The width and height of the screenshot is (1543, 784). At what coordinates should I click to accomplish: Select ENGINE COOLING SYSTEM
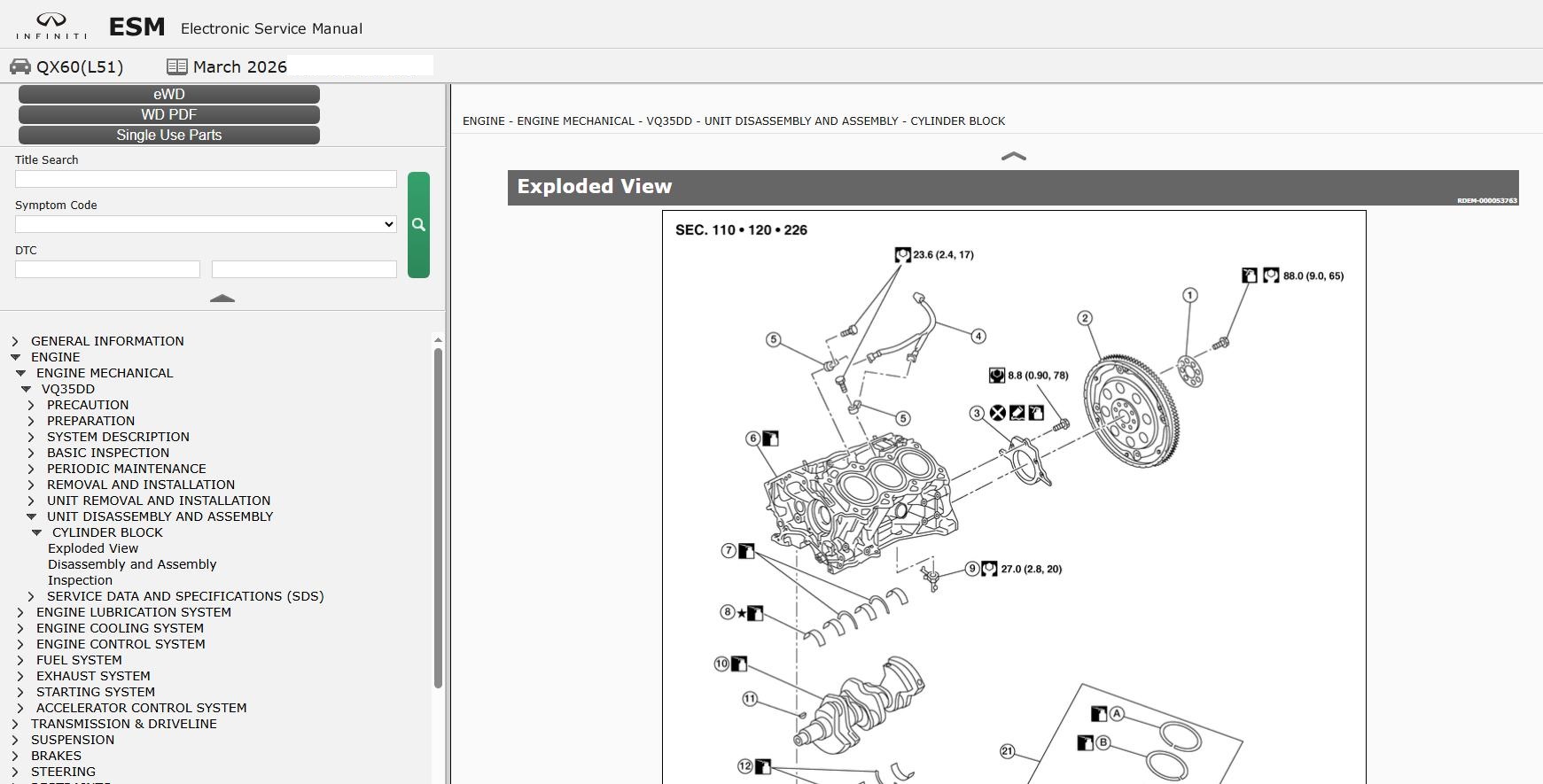tap(120, 628)
